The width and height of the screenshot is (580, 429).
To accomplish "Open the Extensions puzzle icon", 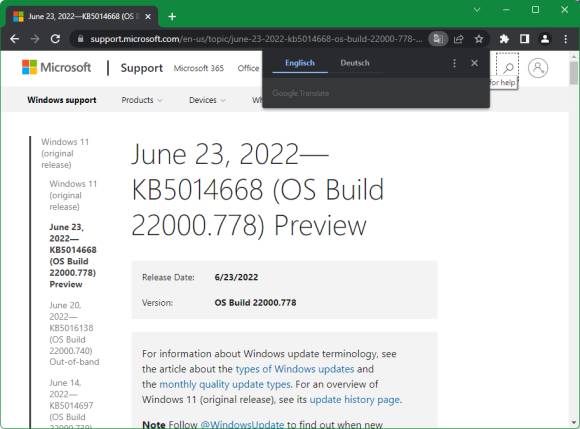I will [504, 39].
